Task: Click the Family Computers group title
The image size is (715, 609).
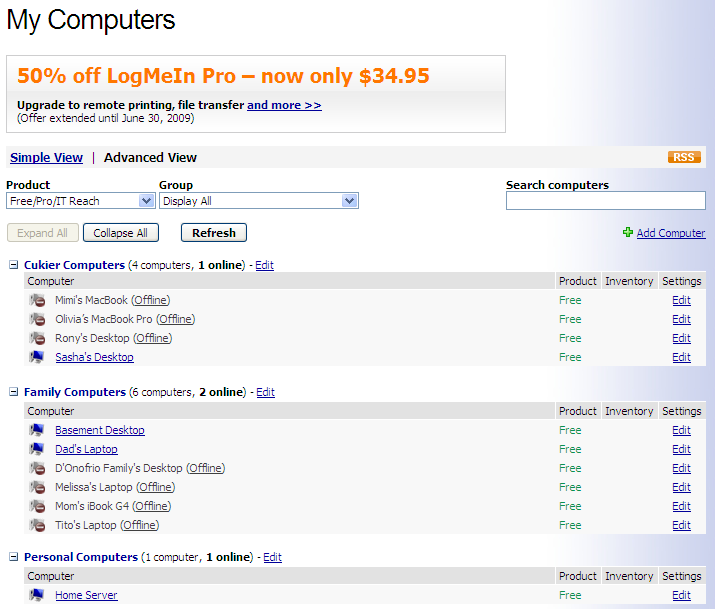Action: pyautogui.click(x=75, y=392)
